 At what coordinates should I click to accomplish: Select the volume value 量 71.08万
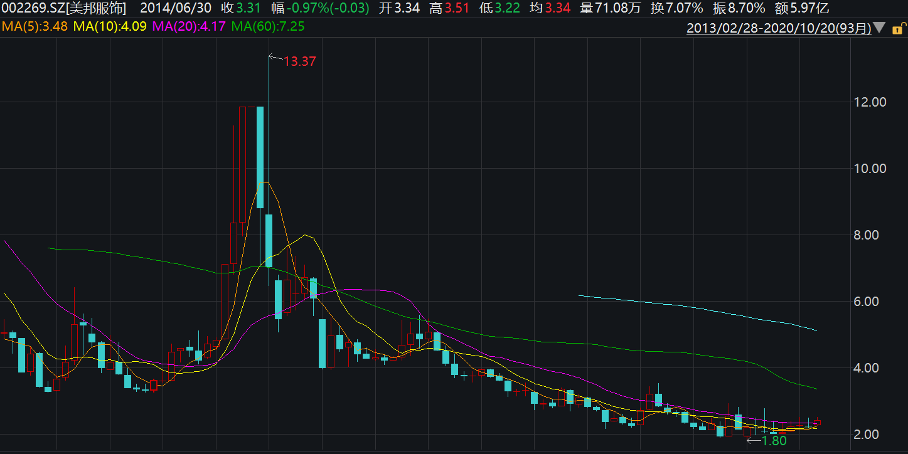pyautogui.click(x=608, y=8)
